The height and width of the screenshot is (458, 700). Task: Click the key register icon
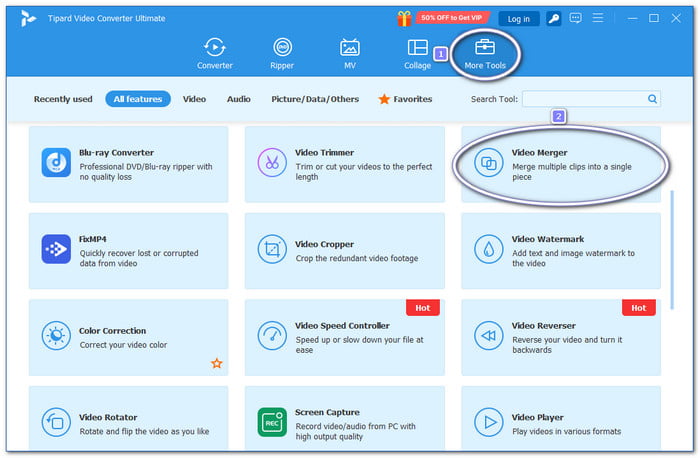pyautogui.click(x=554, y=18)
